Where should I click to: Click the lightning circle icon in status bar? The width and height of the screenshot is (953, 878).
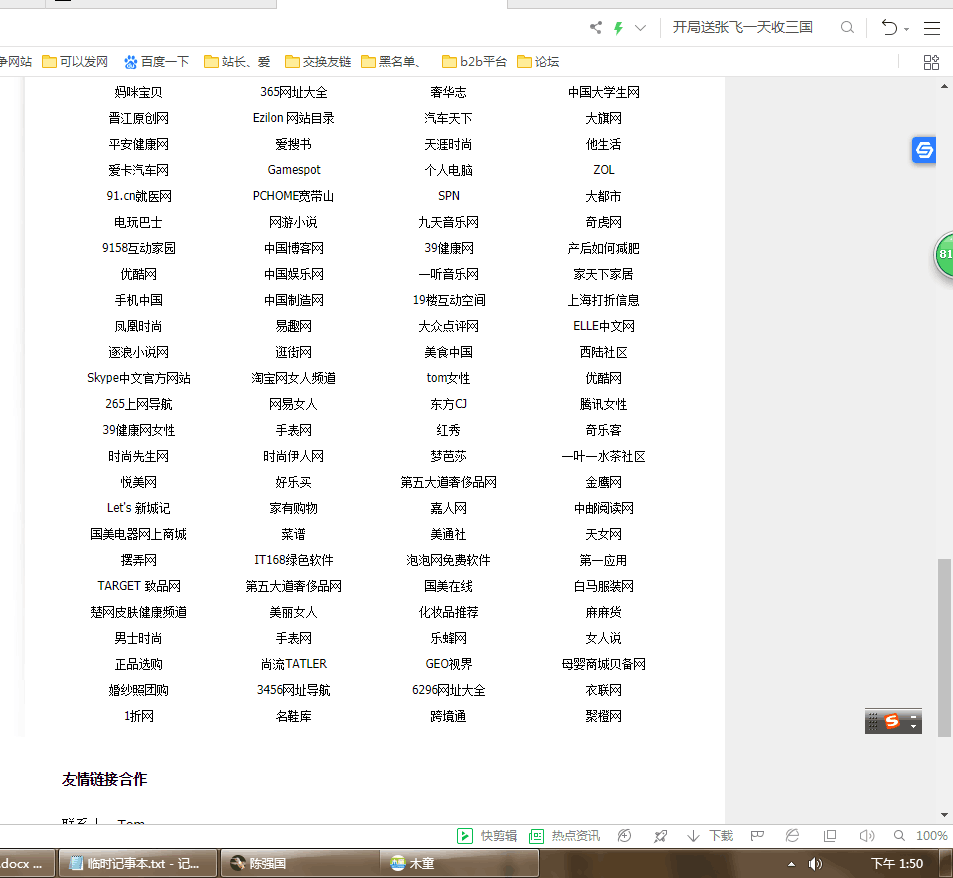[x=624, y=836]
